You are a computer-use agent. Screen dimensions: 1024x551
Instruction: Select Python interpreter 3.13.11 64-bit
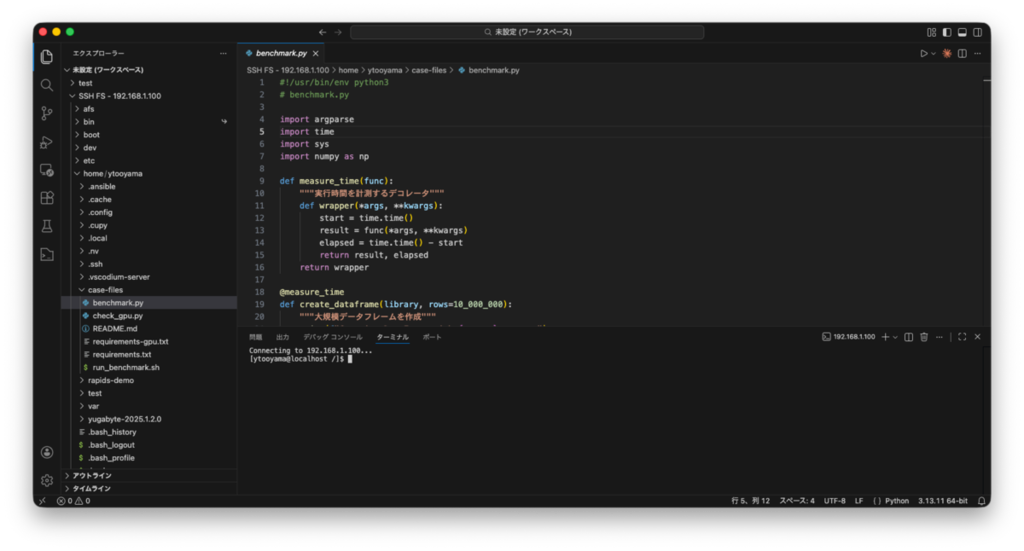942,501
